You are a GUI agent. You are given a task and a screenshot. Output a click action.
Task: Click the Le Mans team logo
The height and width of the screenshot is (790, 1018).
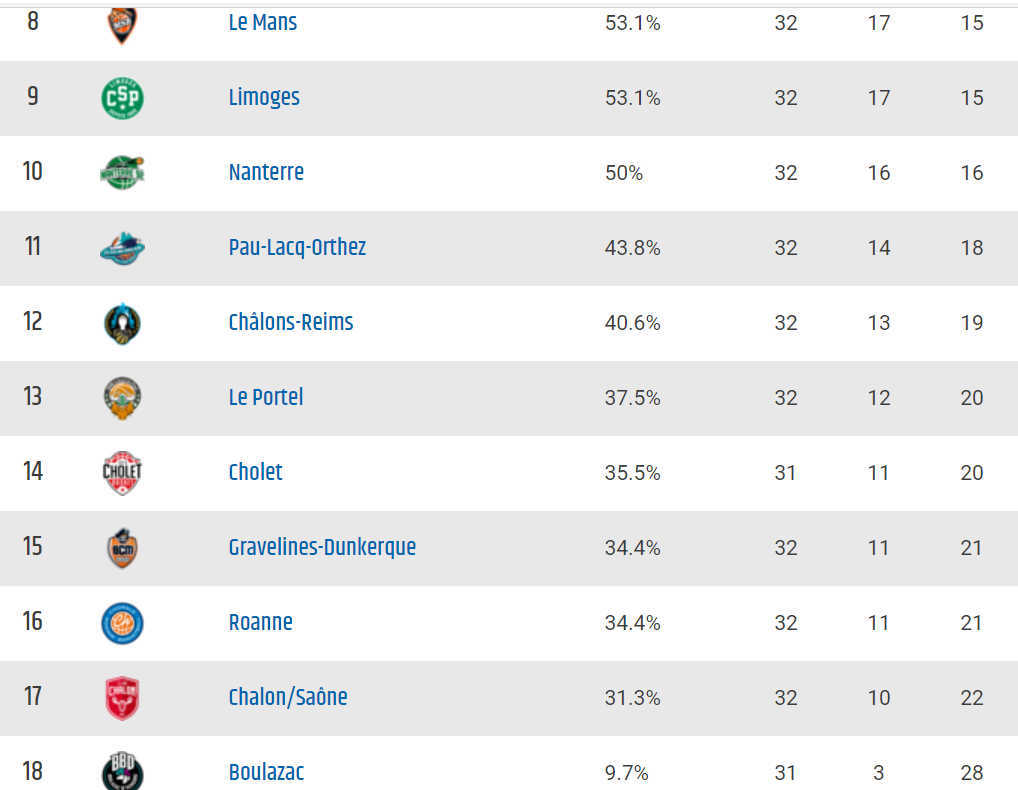(x=122, y=25)
